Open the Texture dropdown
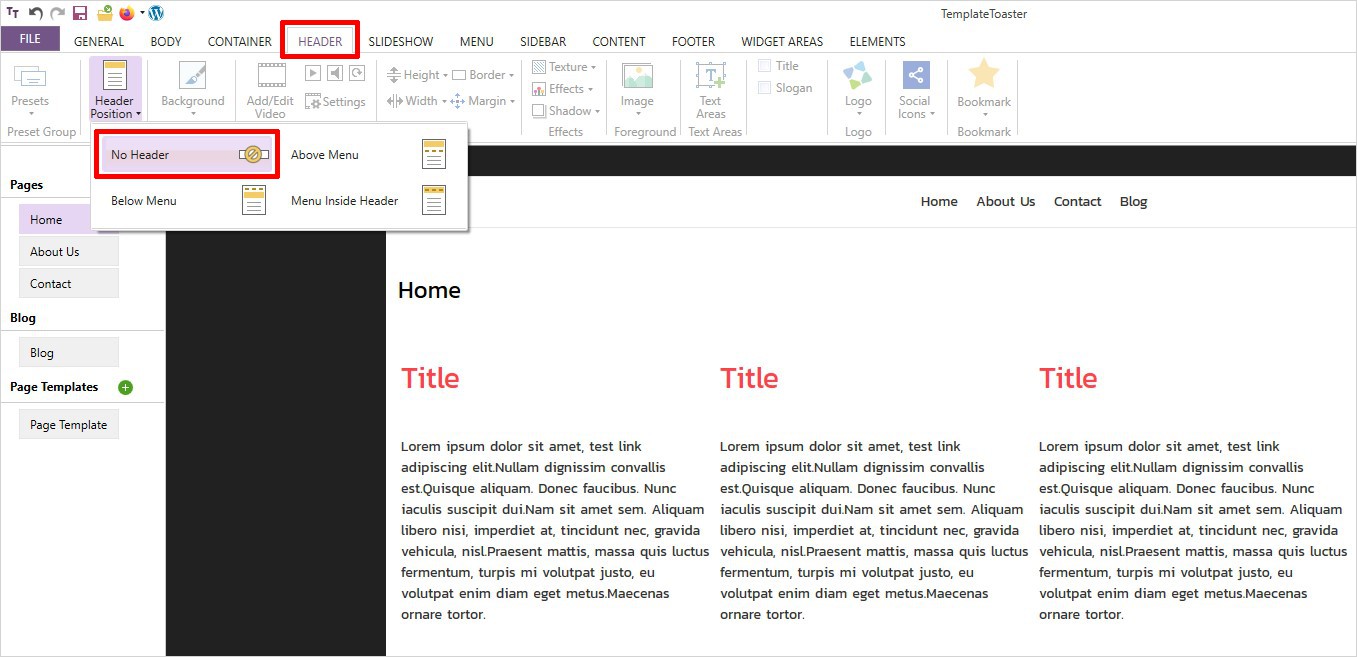 (565, 67)
